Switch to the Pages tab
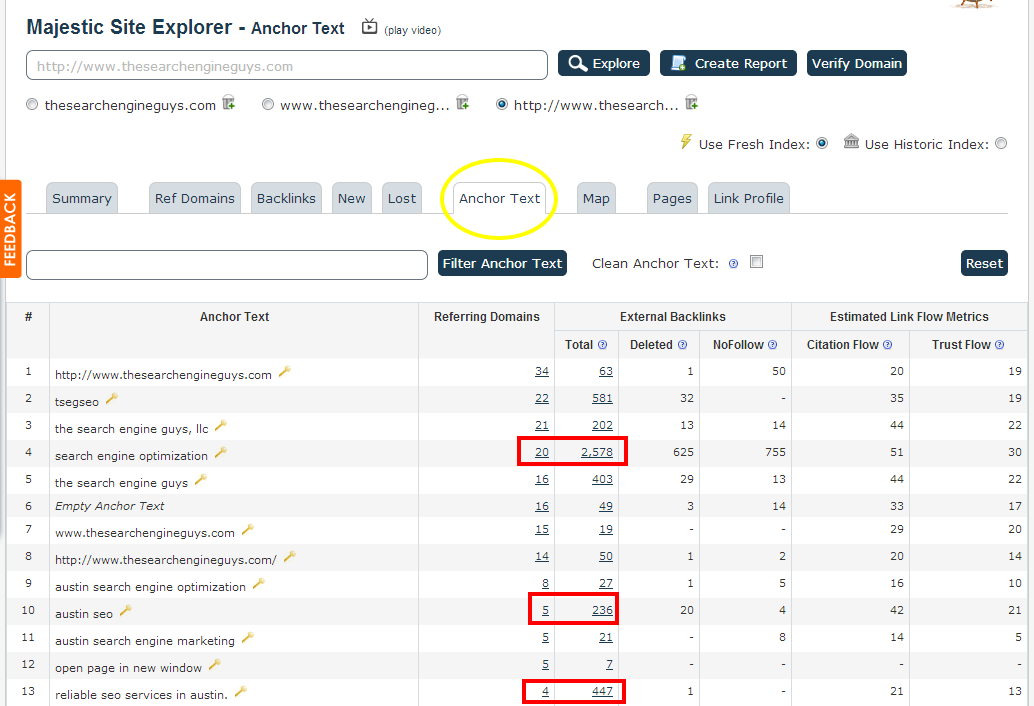 672,198
